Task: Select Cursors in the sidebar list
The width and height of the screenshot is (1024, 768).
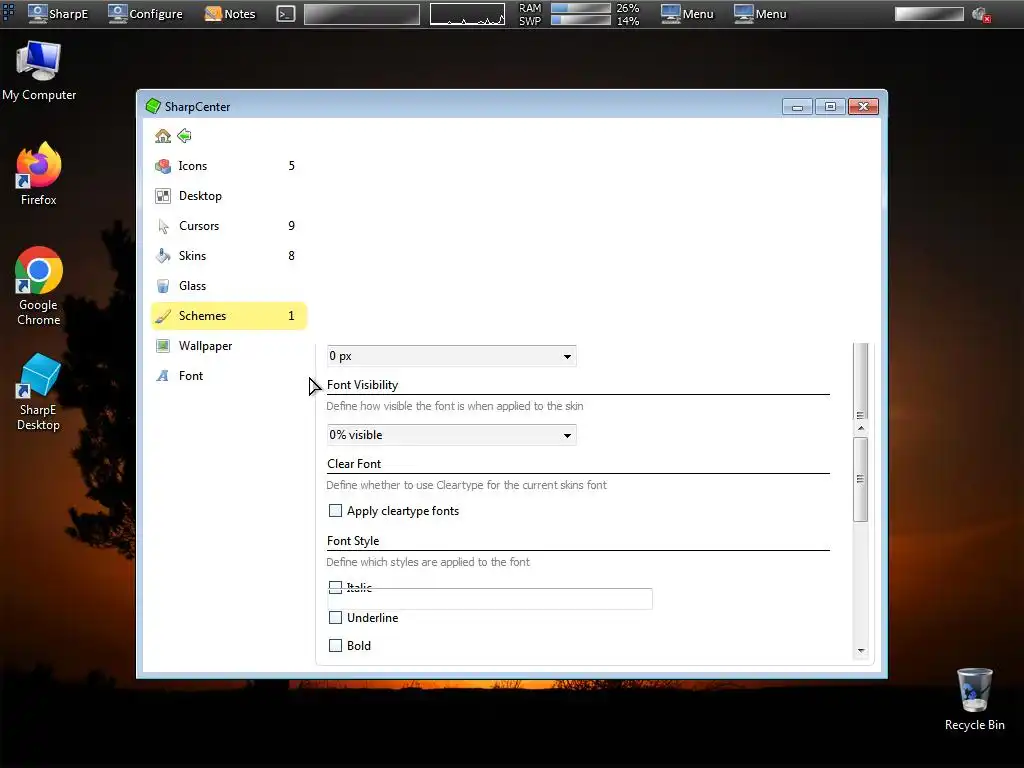Action: coord(228,226)
